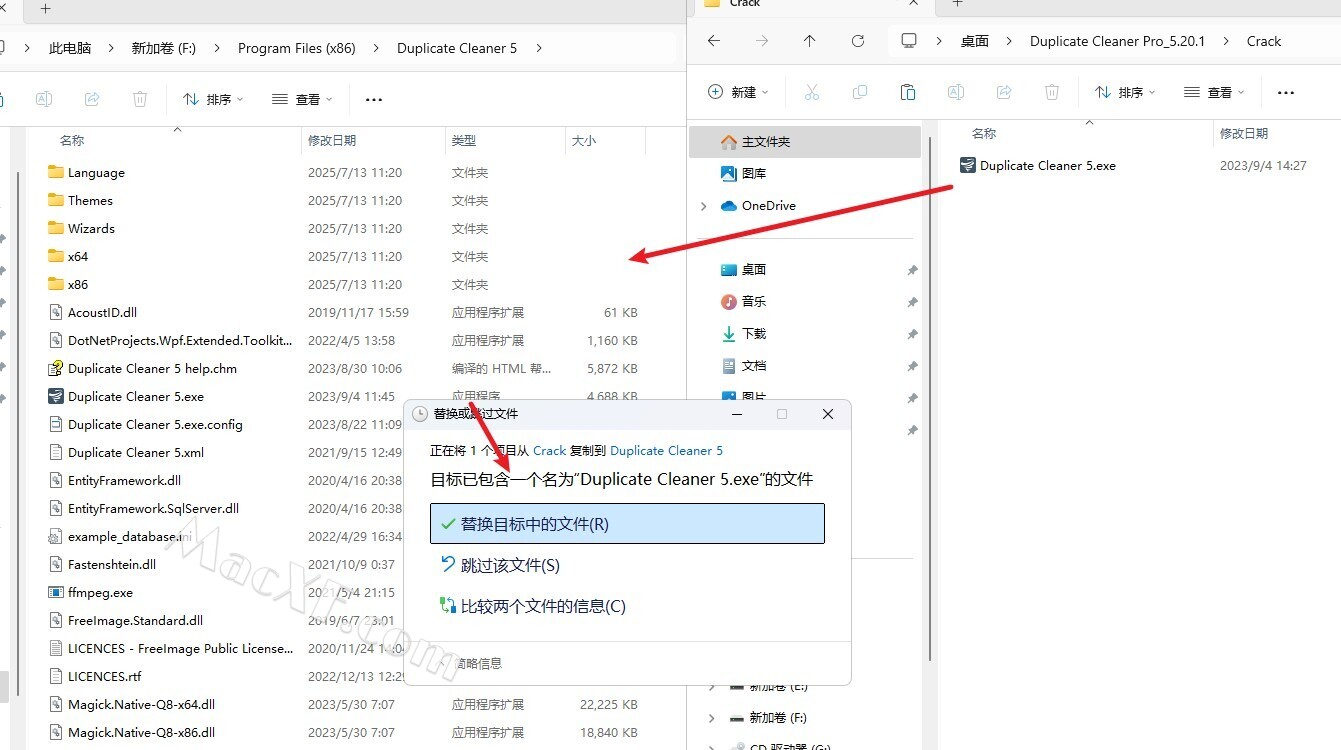
Task: Click the share icon in the left window toolbar
Action: [92, 99]
